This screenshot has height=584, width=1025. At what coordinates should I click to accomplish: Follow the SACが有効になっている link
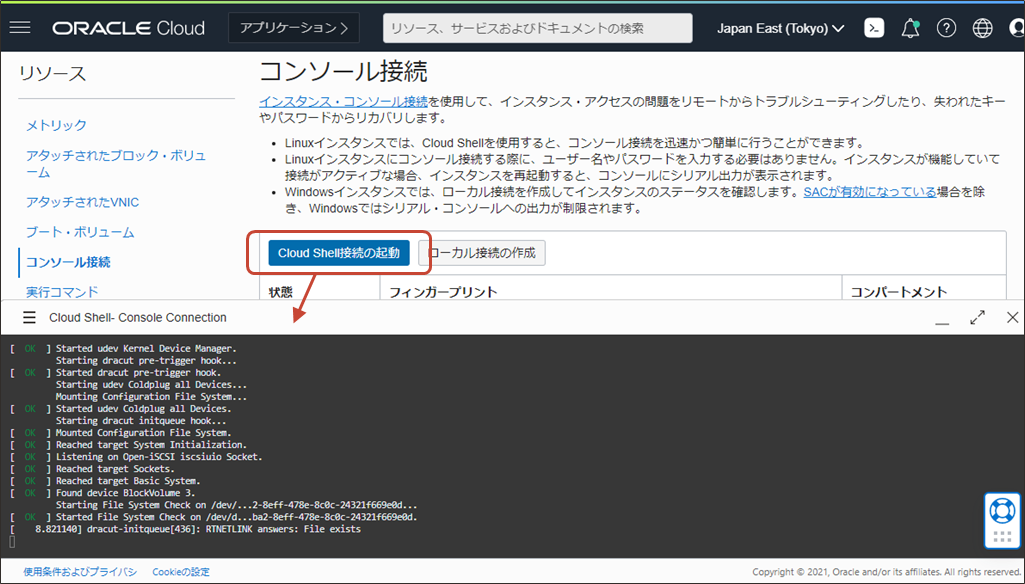coord(869,192)
